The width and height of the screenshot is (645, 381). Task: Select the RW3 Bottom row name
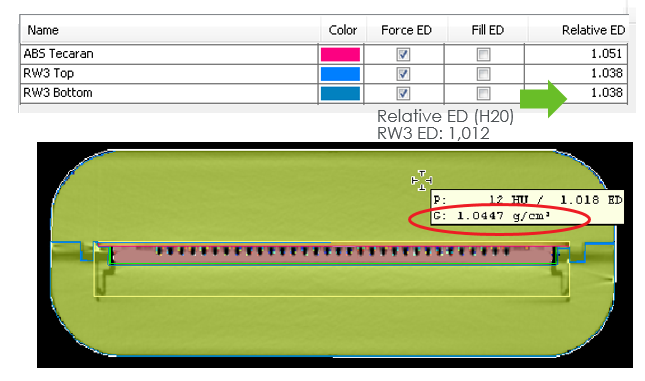pos(58,93)
